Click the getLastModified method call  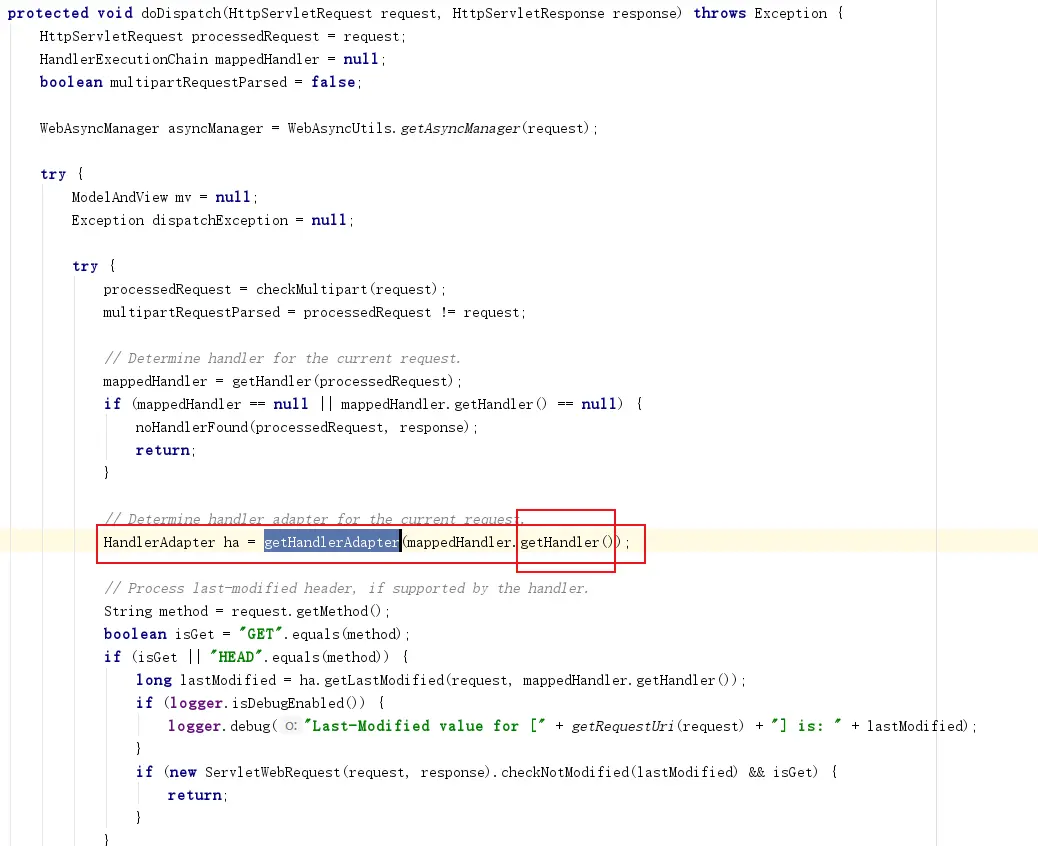[385, 680]
